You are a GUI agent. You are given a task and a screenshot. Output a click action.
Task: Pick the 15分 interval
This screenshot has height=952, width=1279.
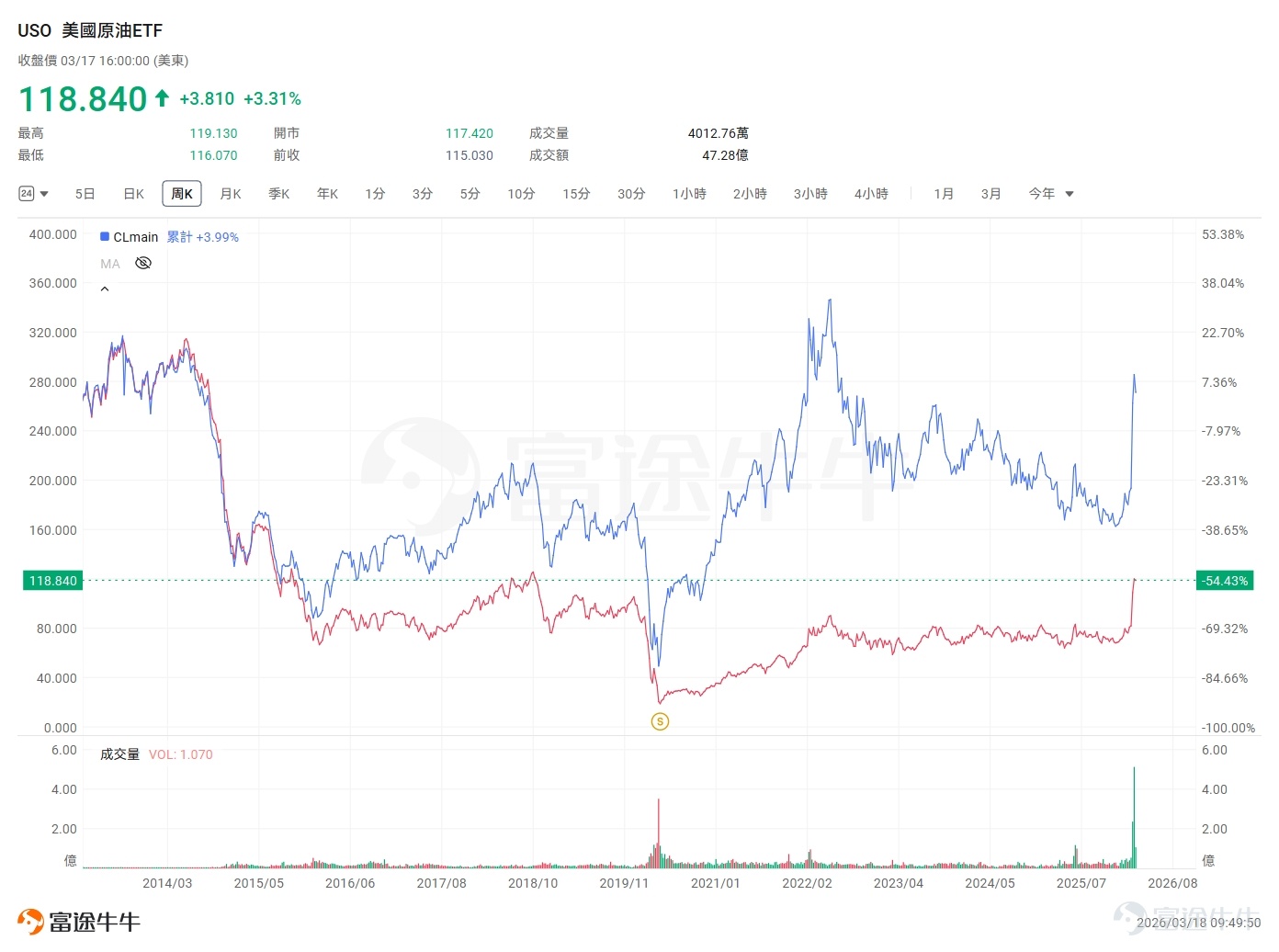[x=576, y=194]
